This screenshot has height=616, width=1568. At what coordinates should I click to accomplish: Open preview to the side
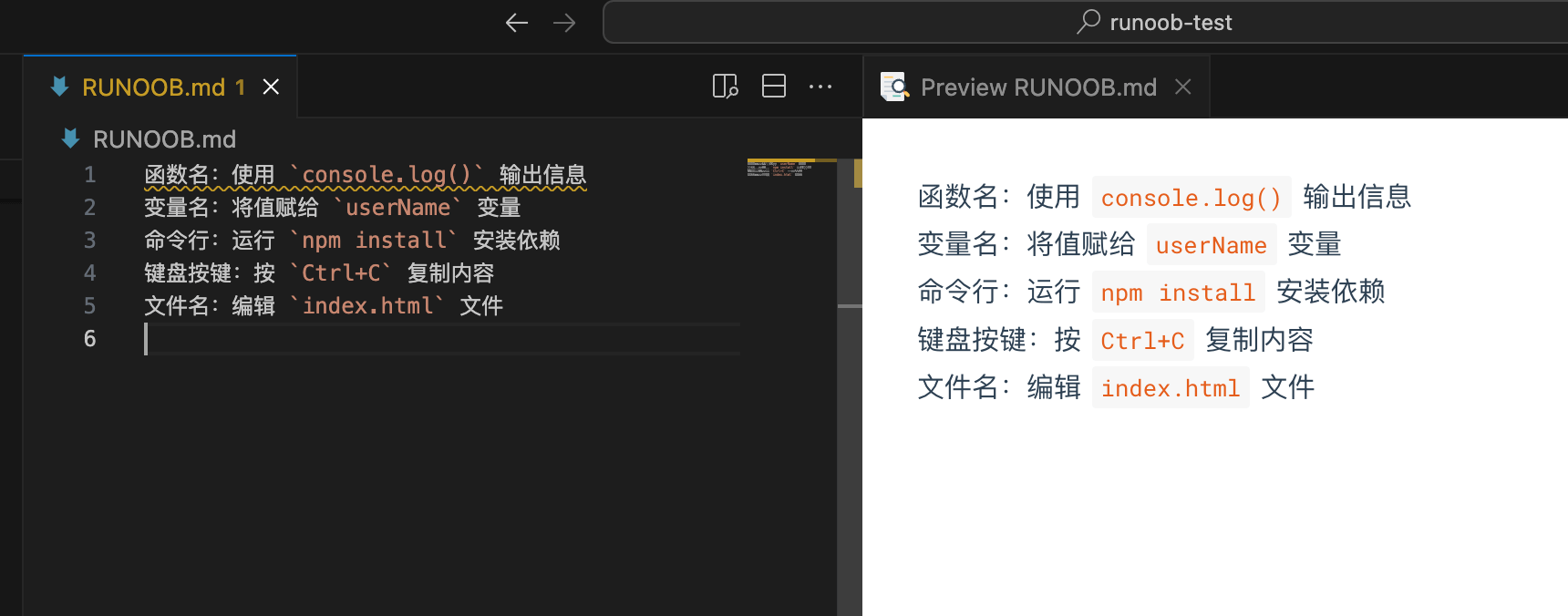click(x=725, y=87)
